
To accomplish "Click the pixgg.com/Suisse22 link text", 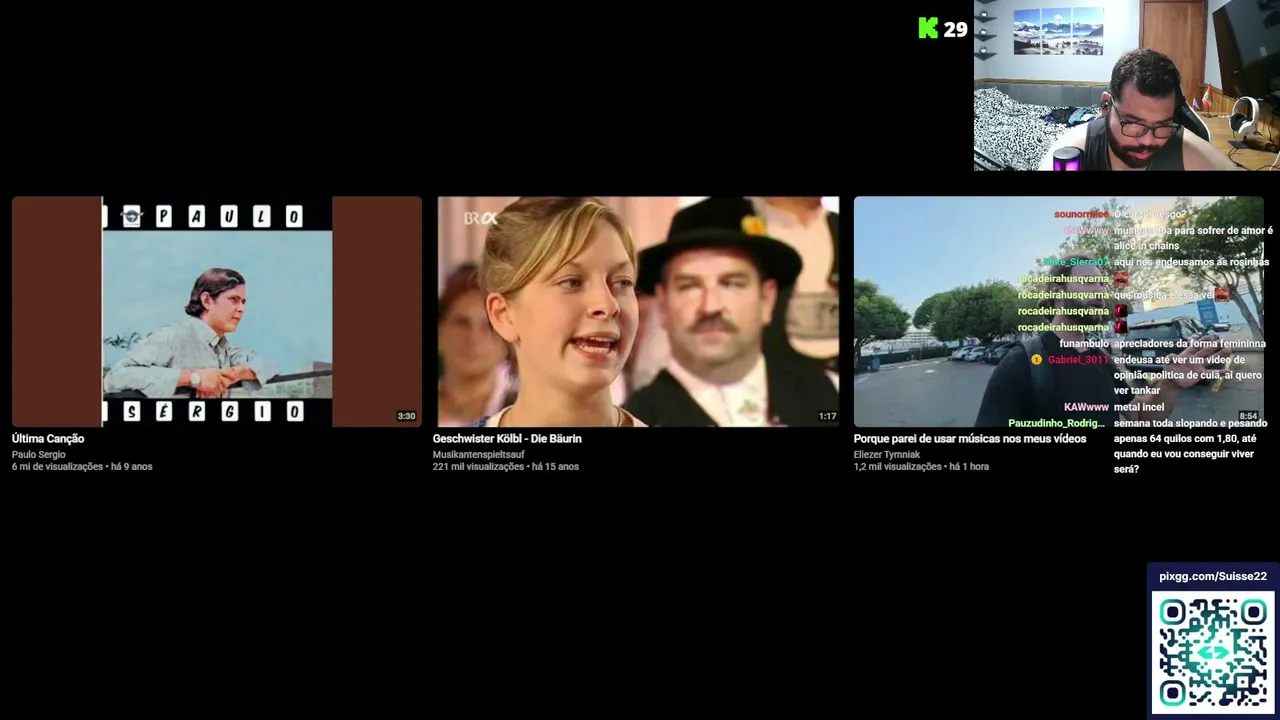I will click(1213, 577).
